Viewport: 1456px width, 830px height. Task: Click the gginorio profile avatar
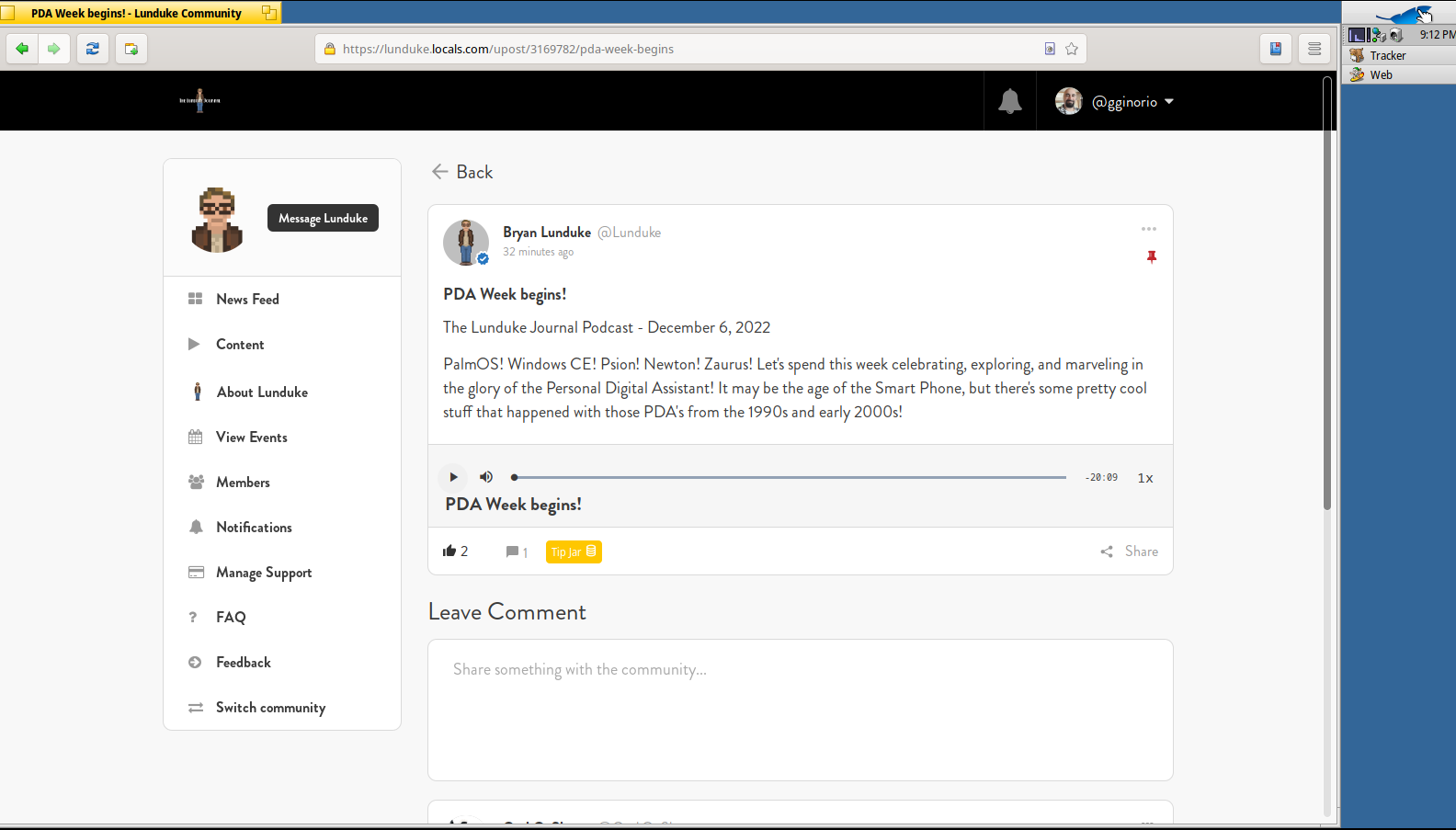(1069, 101)
